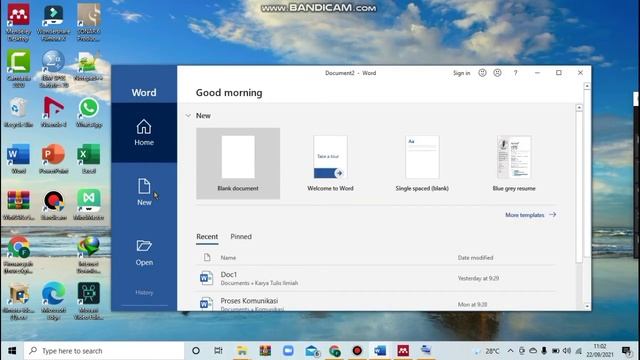The height and width of the screenshot is (360, 640).
Task: Switch to the Pinned tab
Action: pyautogui.click(x=241, y=237)
